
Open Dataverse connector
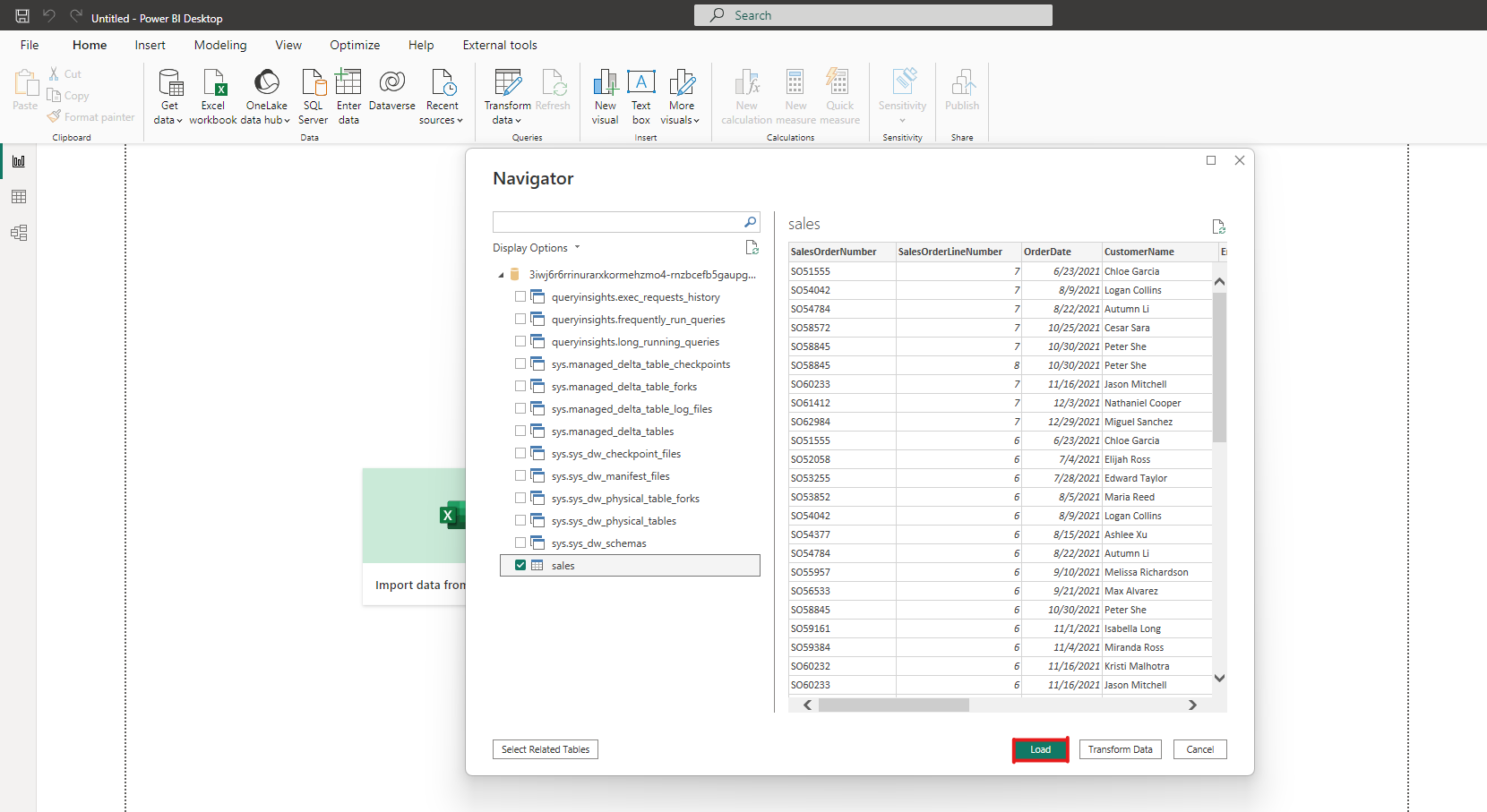pyautogui.click(x=391, y=96)
